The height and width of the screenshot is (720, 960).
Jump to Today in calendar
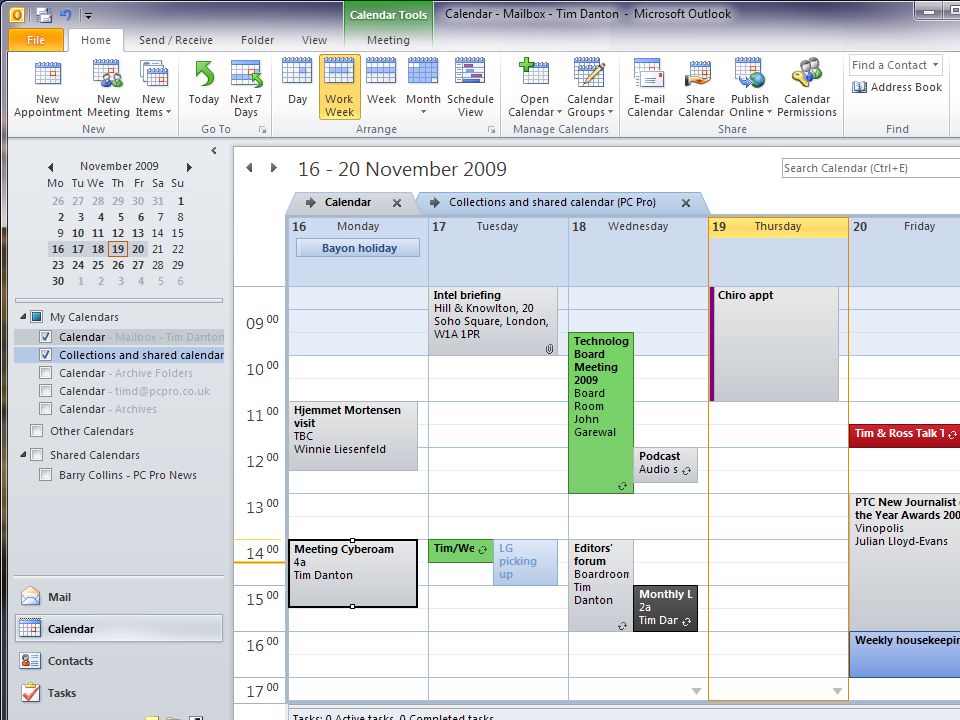tap(204, 88)
